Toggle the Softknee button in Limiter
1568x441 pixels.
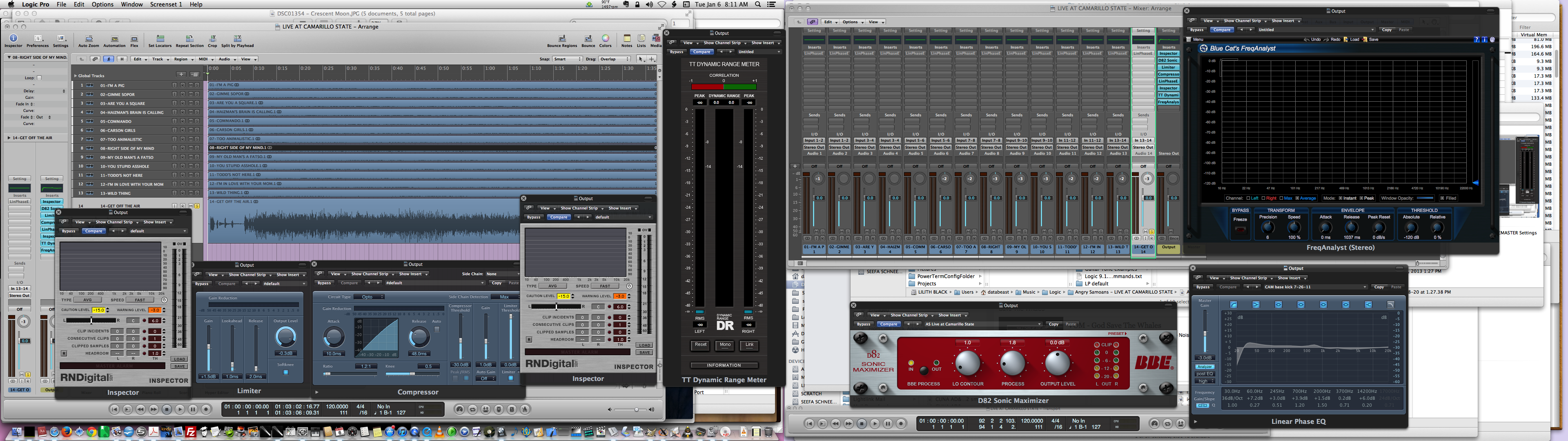(x=285, y=372)
